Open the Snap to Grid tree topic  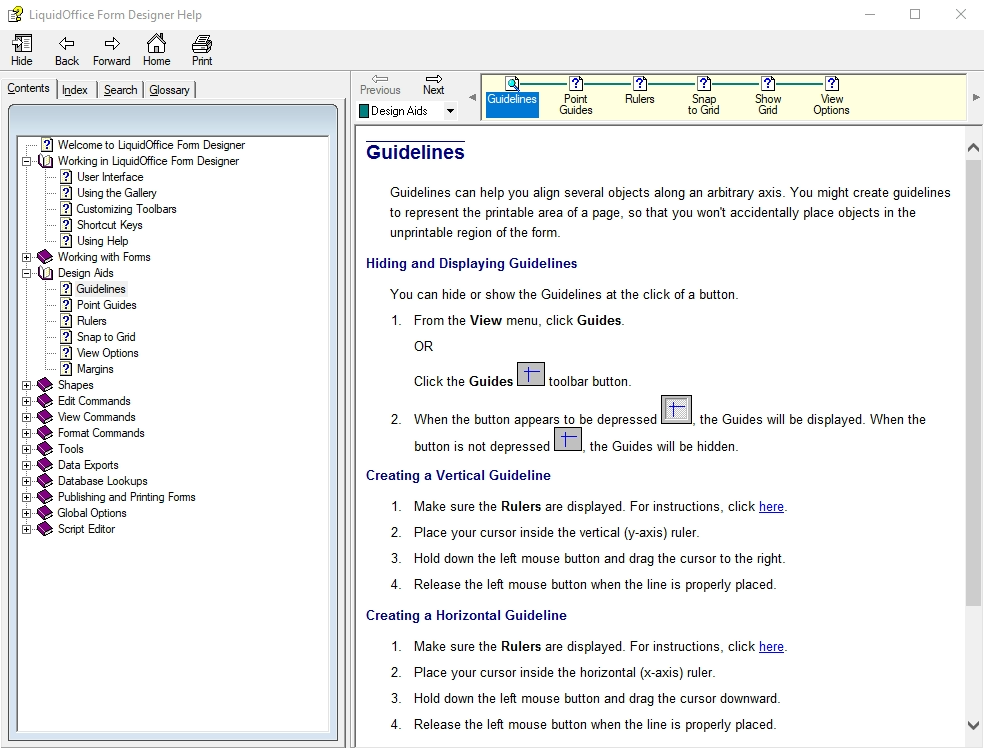point(105,337)
